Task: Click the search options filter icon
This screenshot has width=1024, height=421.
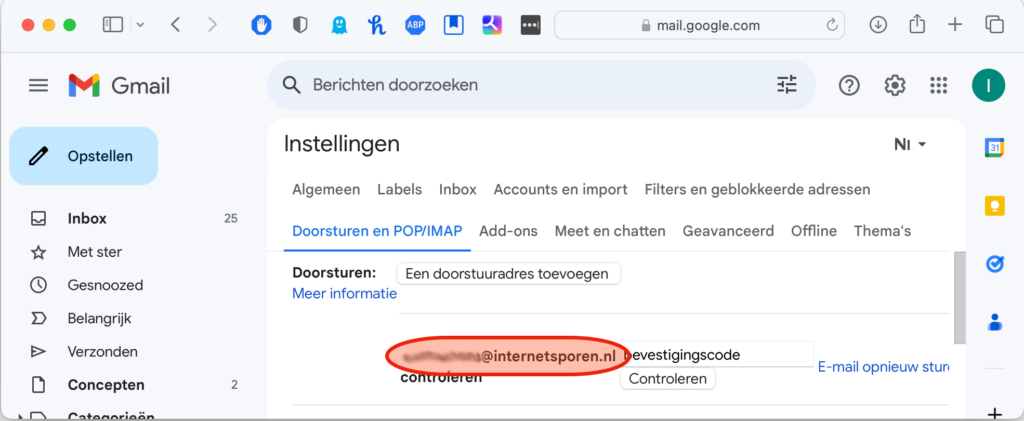Action: point(787,85)
